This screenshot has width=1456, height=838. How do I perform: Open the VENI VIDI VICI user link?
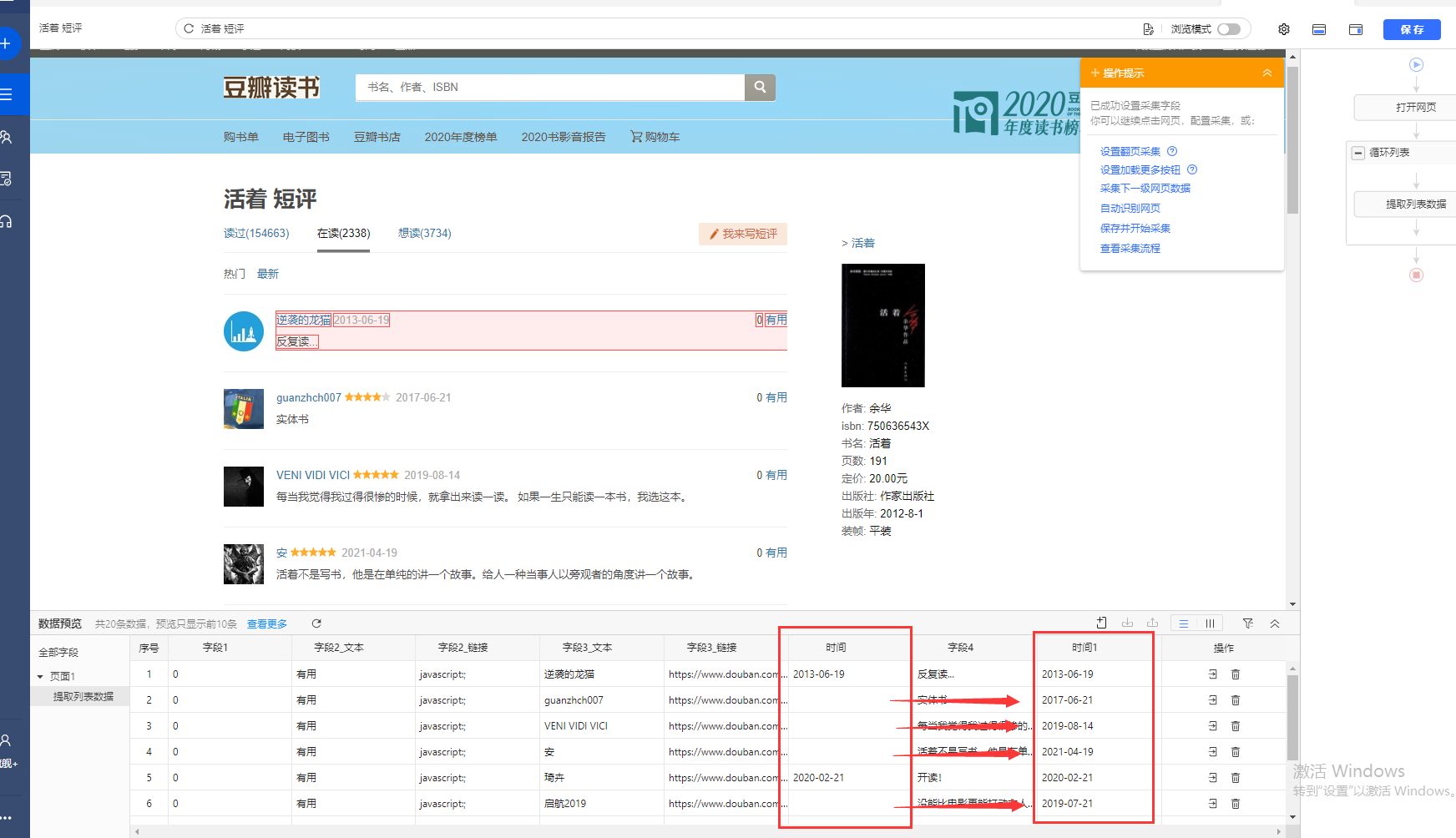click(313, 475)
